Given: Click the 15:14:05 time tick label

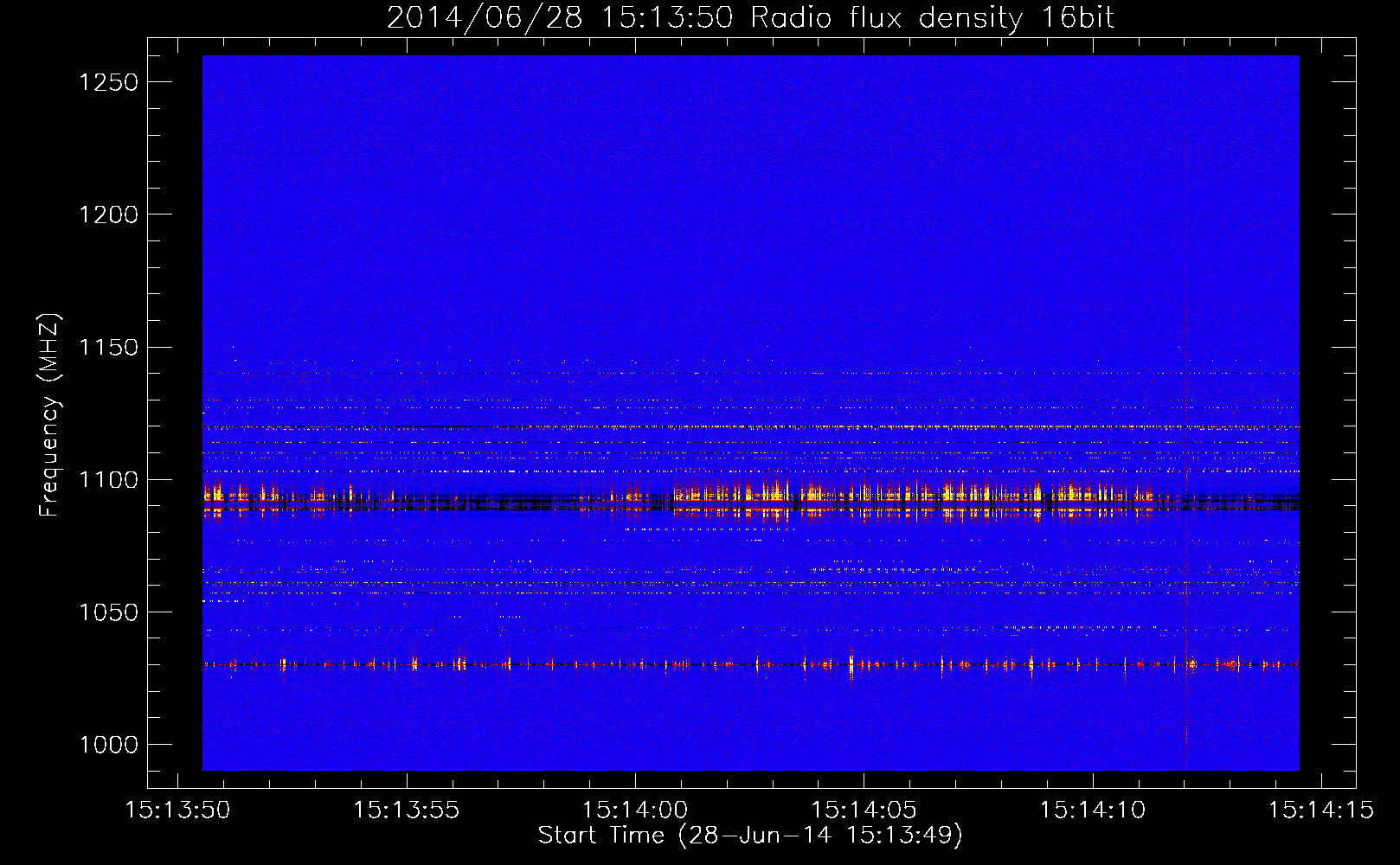Looking at the screenshot, I should 864,810.
